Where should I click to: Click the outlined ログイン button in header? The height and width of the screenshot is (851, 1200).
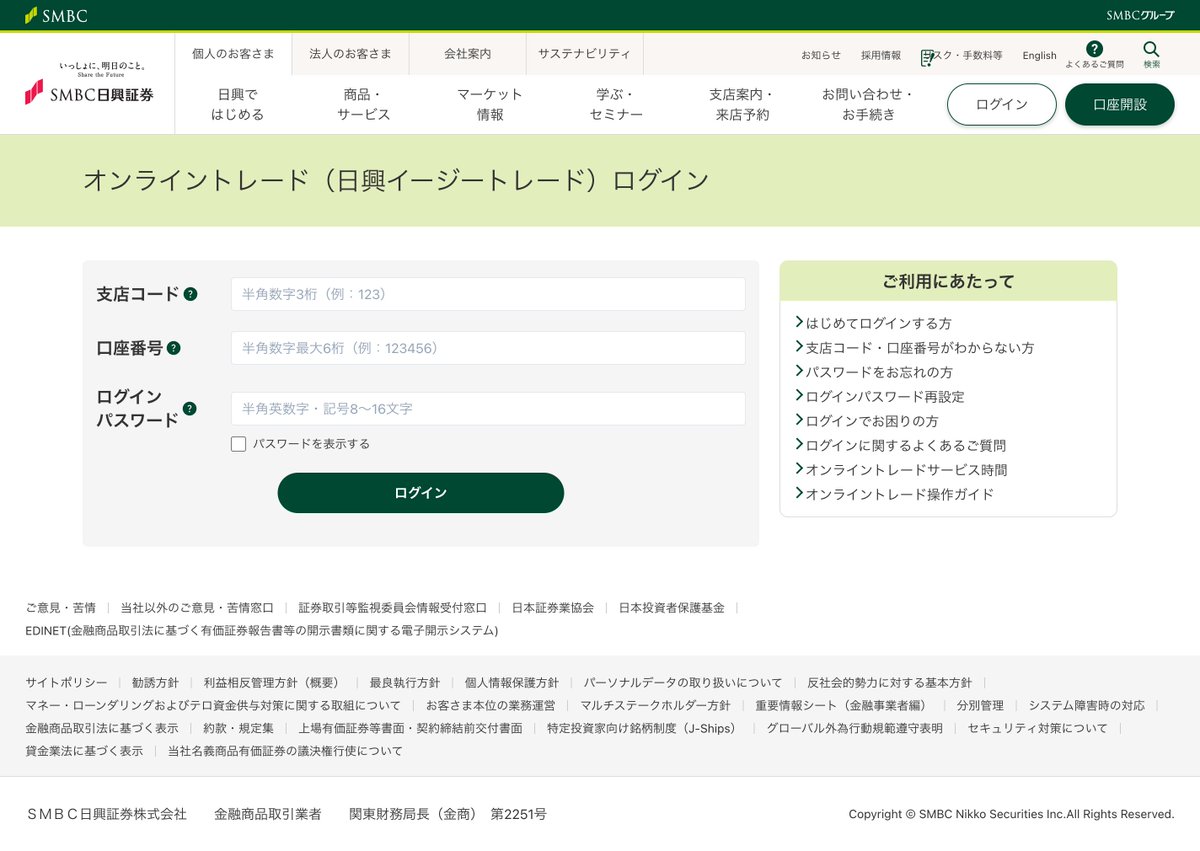(x=1002, y=104)
